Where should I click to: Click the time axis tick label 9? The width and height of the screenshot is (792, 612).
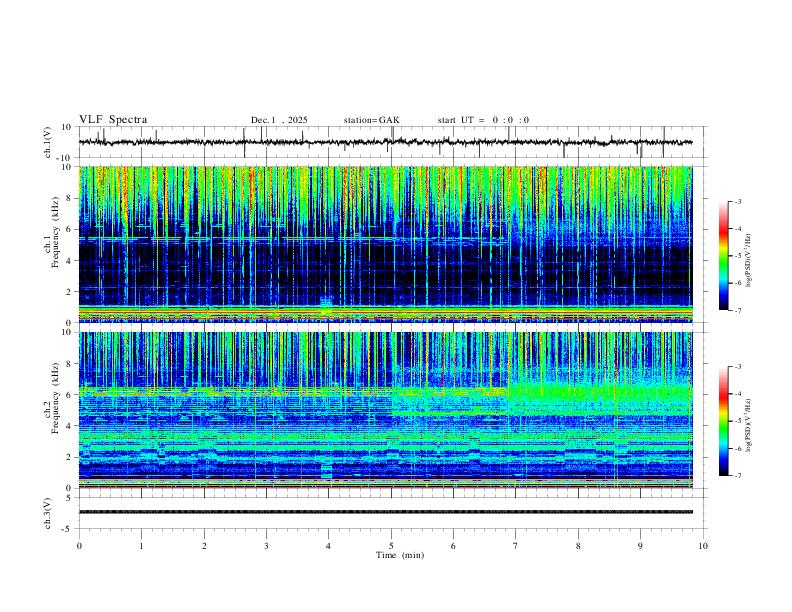pyautogui.click(x=640, y=546)
